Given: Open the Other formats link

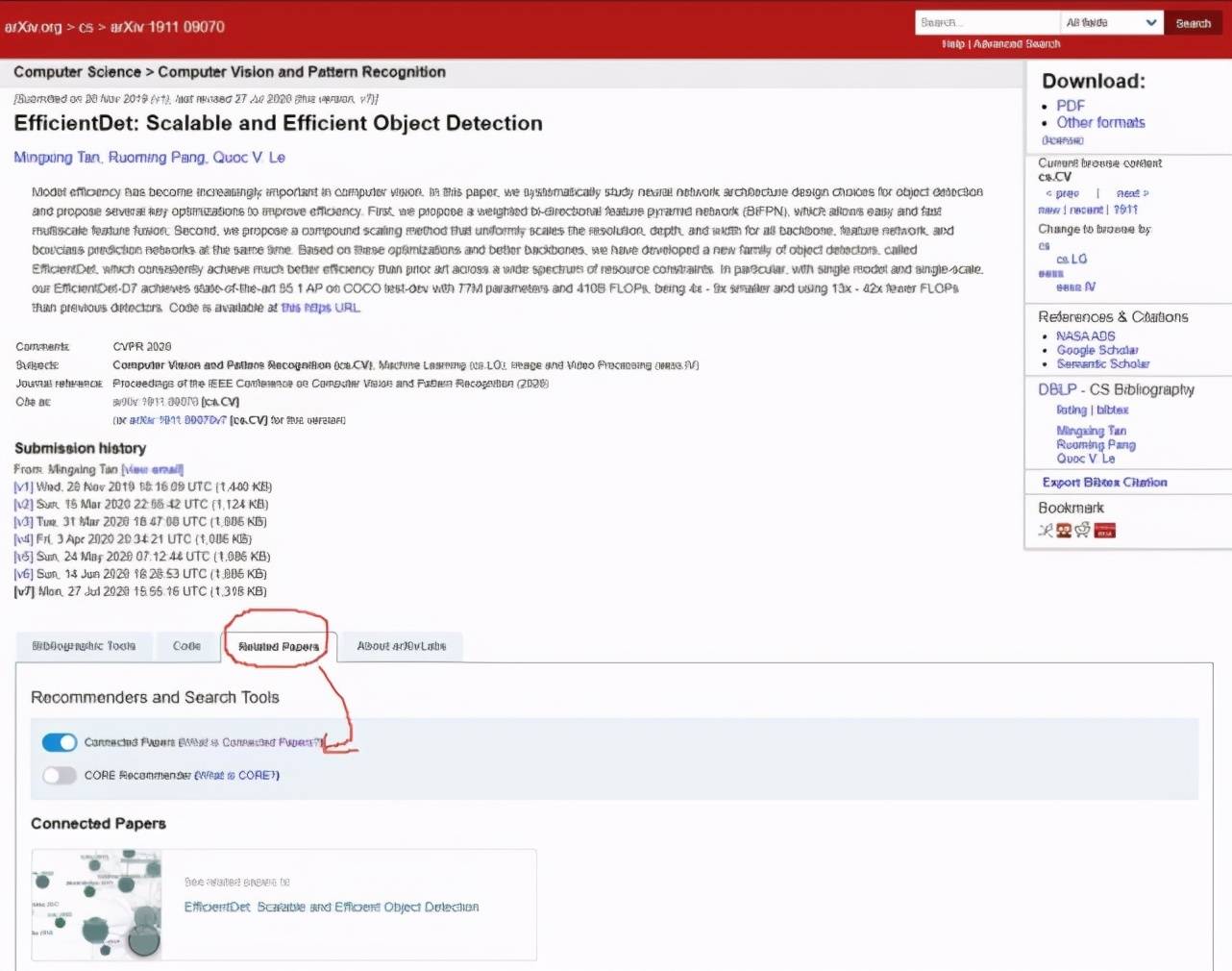Looking at the screenshot, I should pos(1100,122).
